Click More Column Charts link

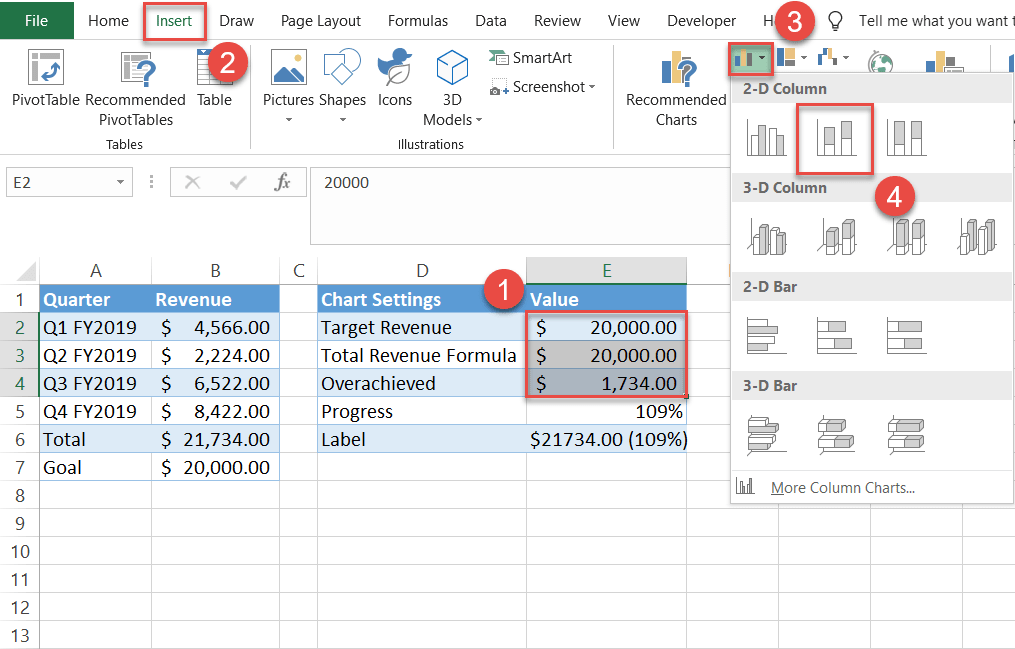[x=842, y=488]
